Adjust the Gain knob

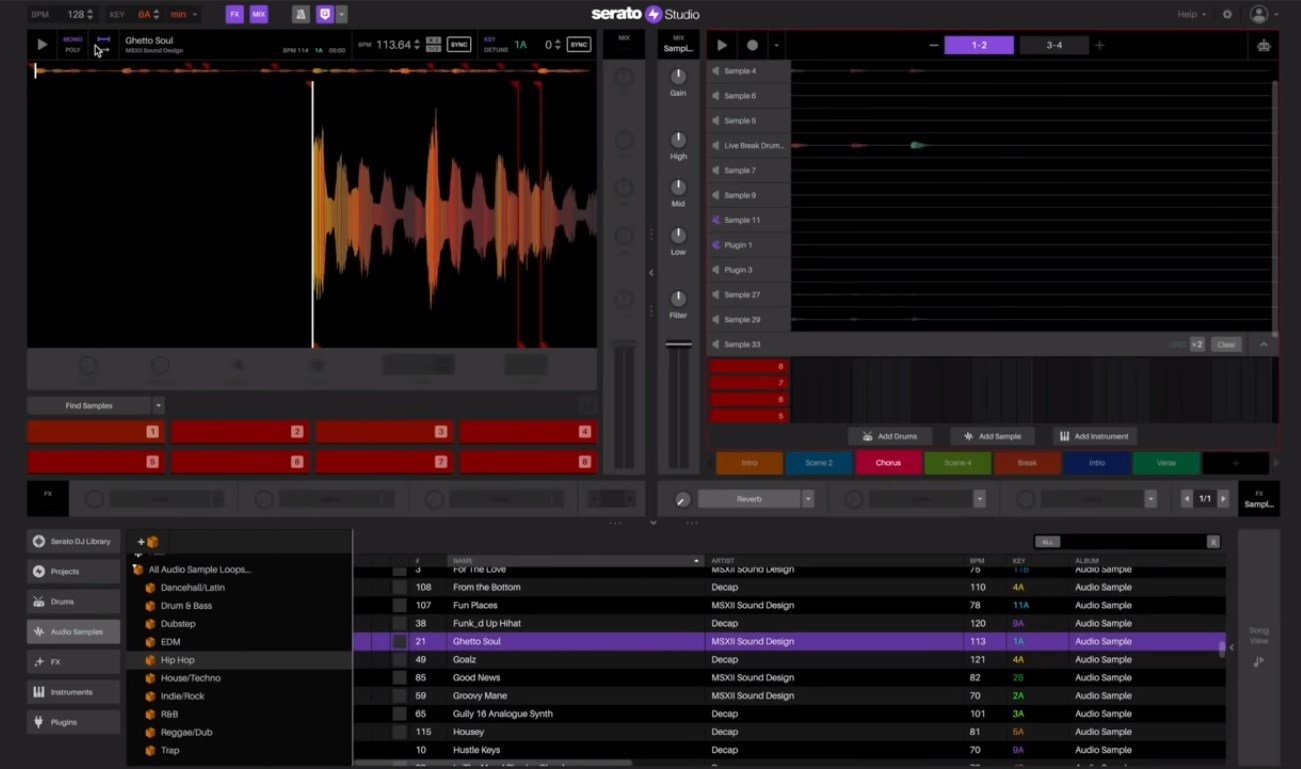[x=678, y=76]
